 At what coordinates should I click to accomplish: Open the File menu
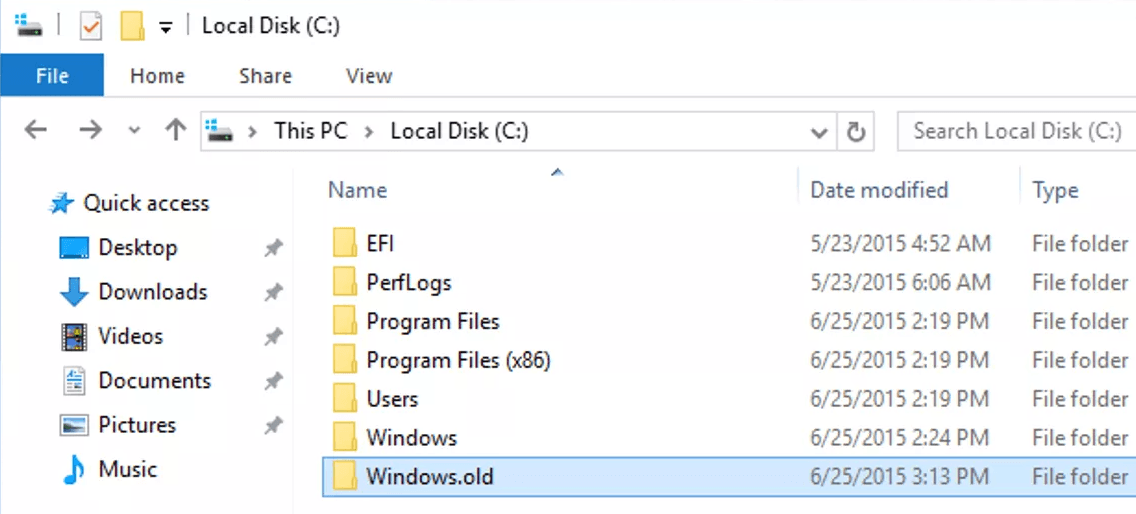point(52,76)
